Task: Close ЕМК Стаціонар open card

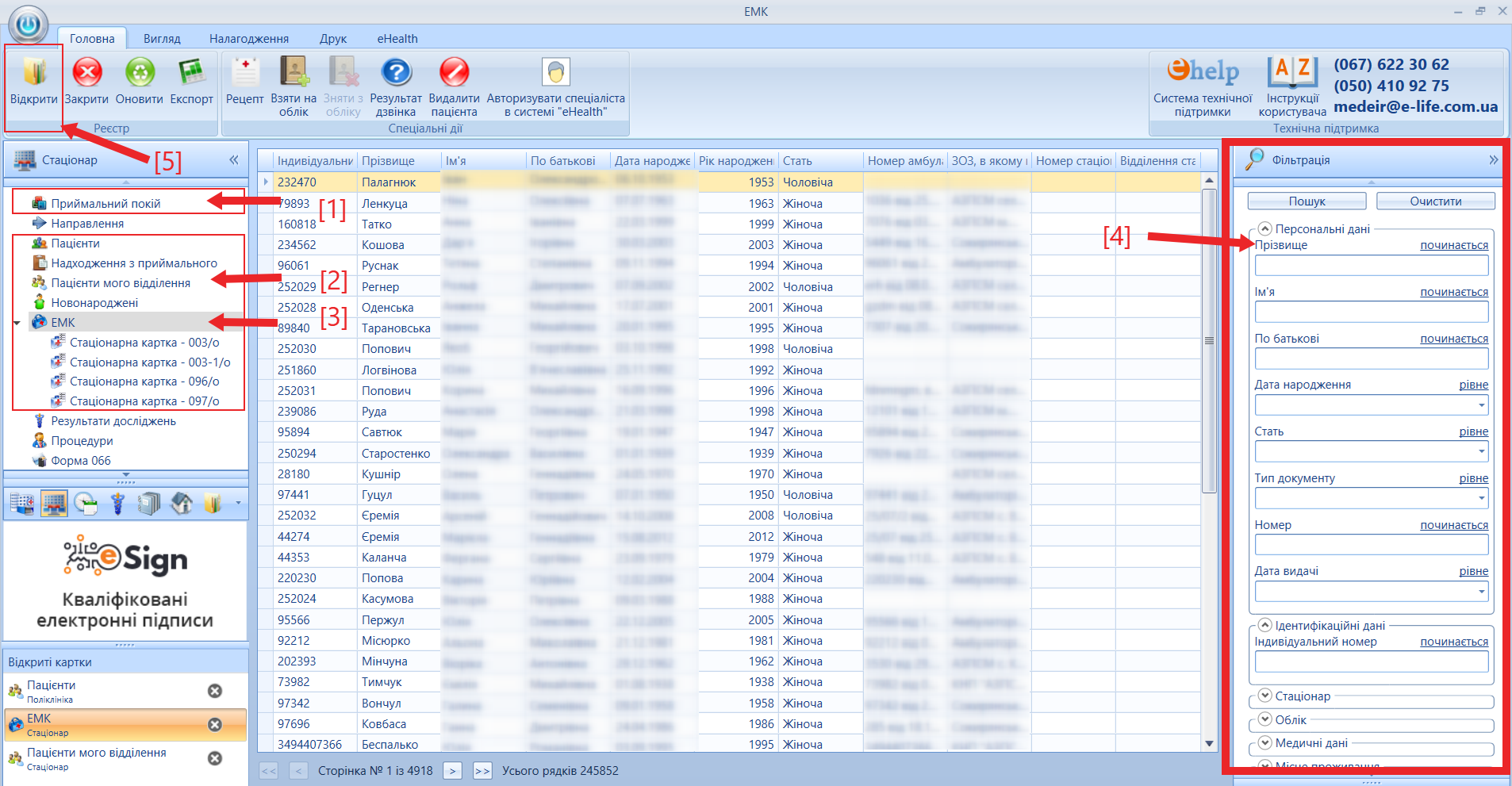Action: click(x=214, y=725)
